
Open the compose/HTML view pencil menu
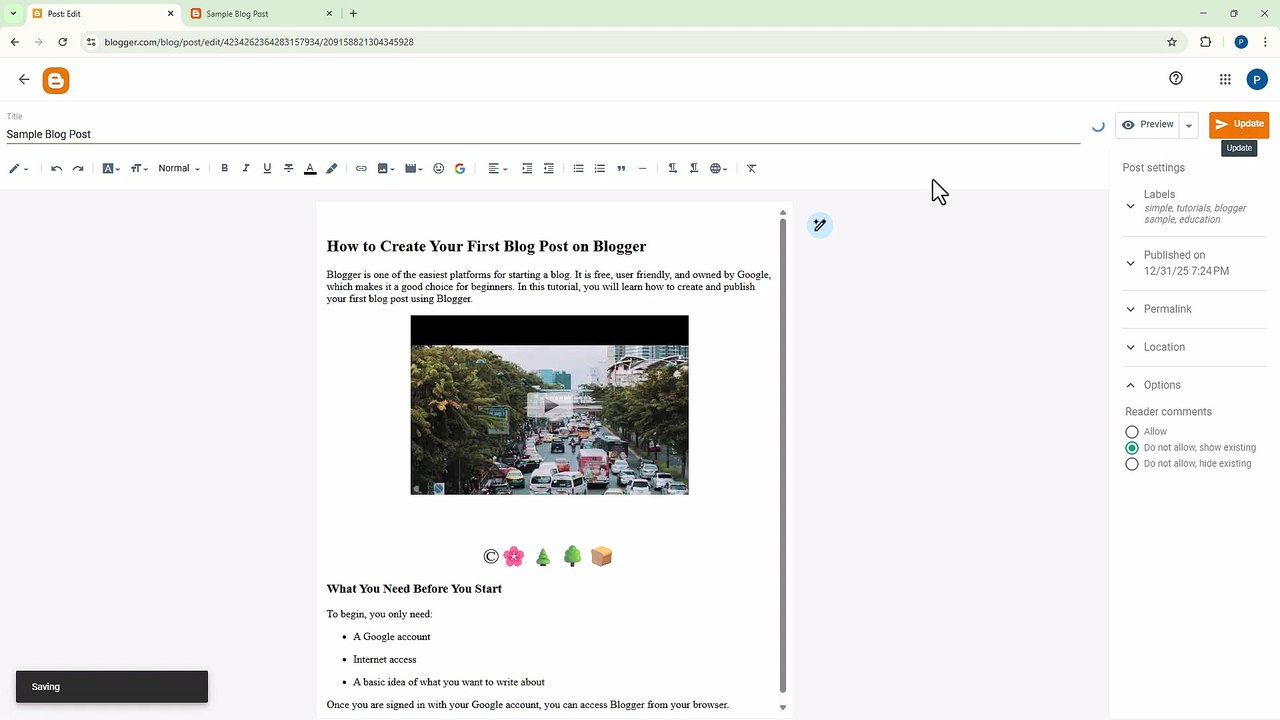click(x=18, y=168)
